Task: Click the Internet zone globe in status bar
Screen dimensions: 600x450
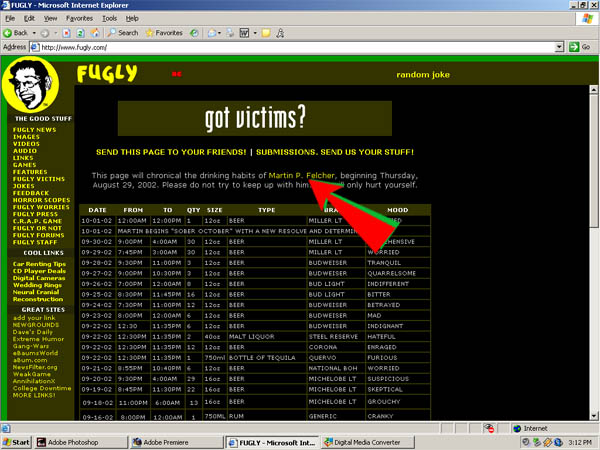Action: tap(517, 428)
